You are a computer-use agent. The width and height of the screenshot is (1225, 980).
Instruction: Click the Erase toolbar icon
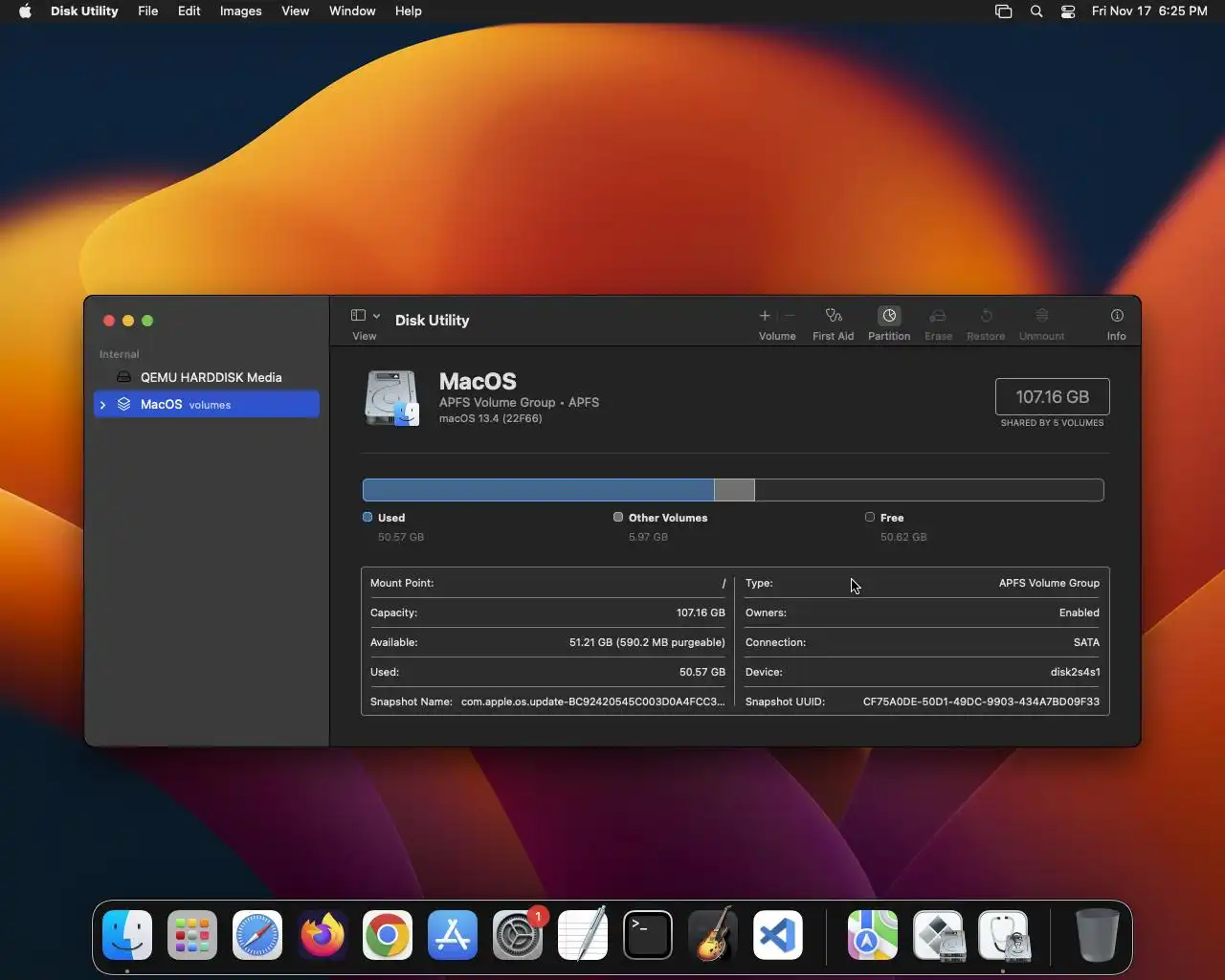[938, 315]
